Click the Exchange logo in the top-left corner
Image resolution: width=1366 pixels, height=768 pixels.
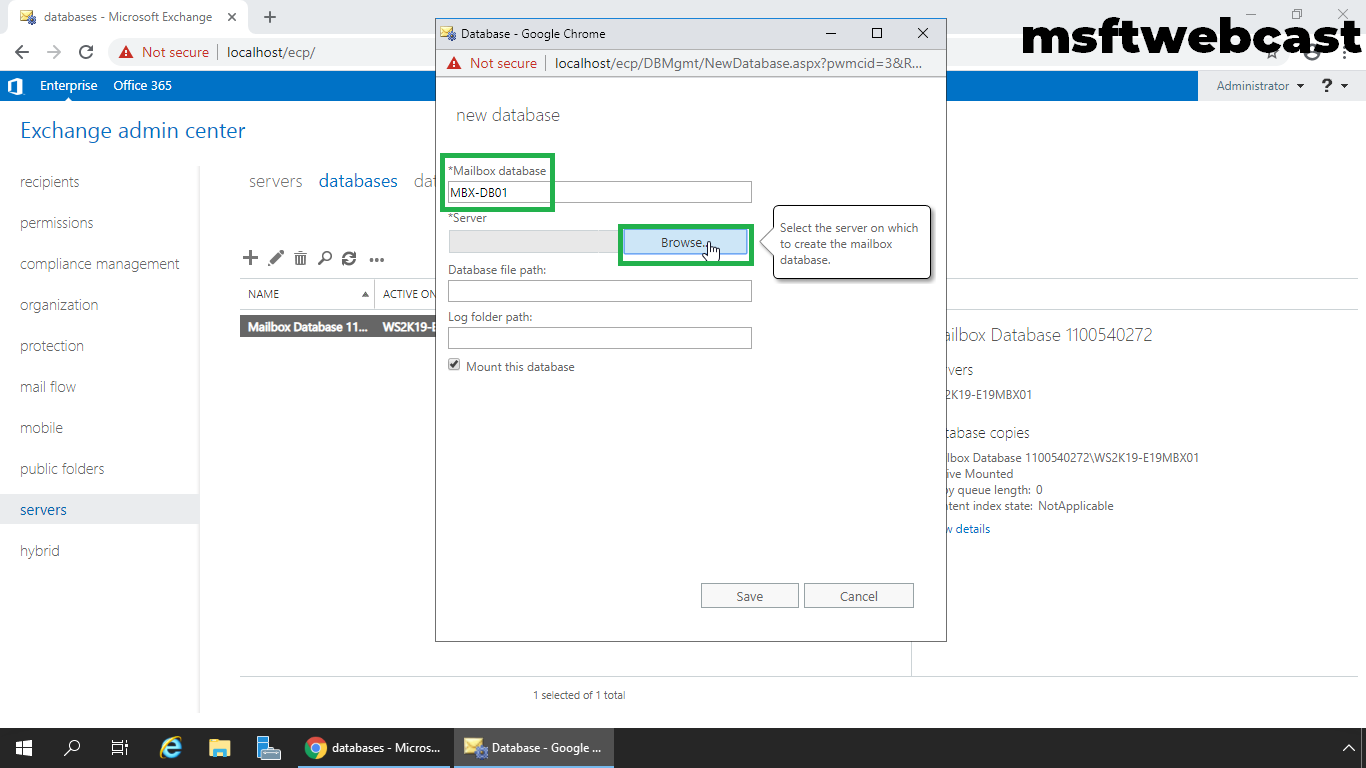tap(14, 85)
